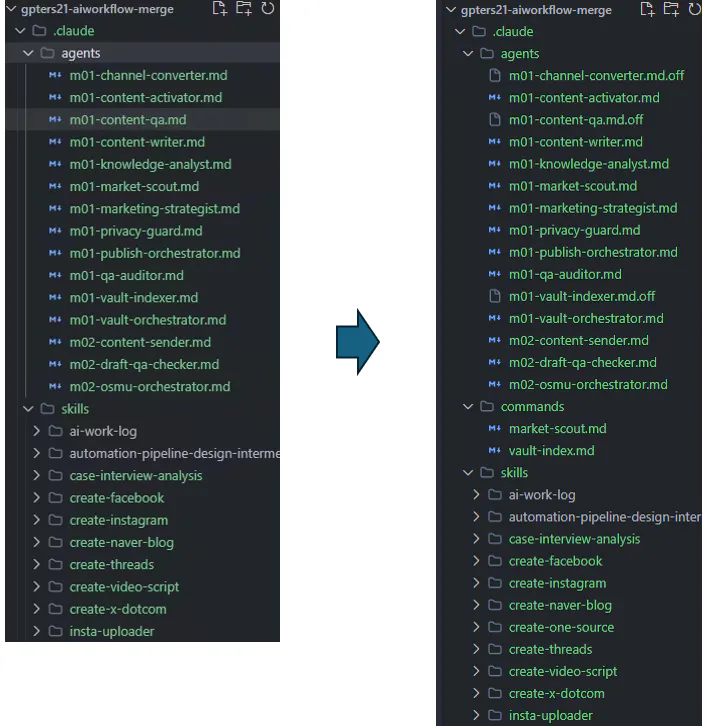Open m01-privacy-guard.md in right panel
This screenshot has width=709, height=726.
point(575,230)
